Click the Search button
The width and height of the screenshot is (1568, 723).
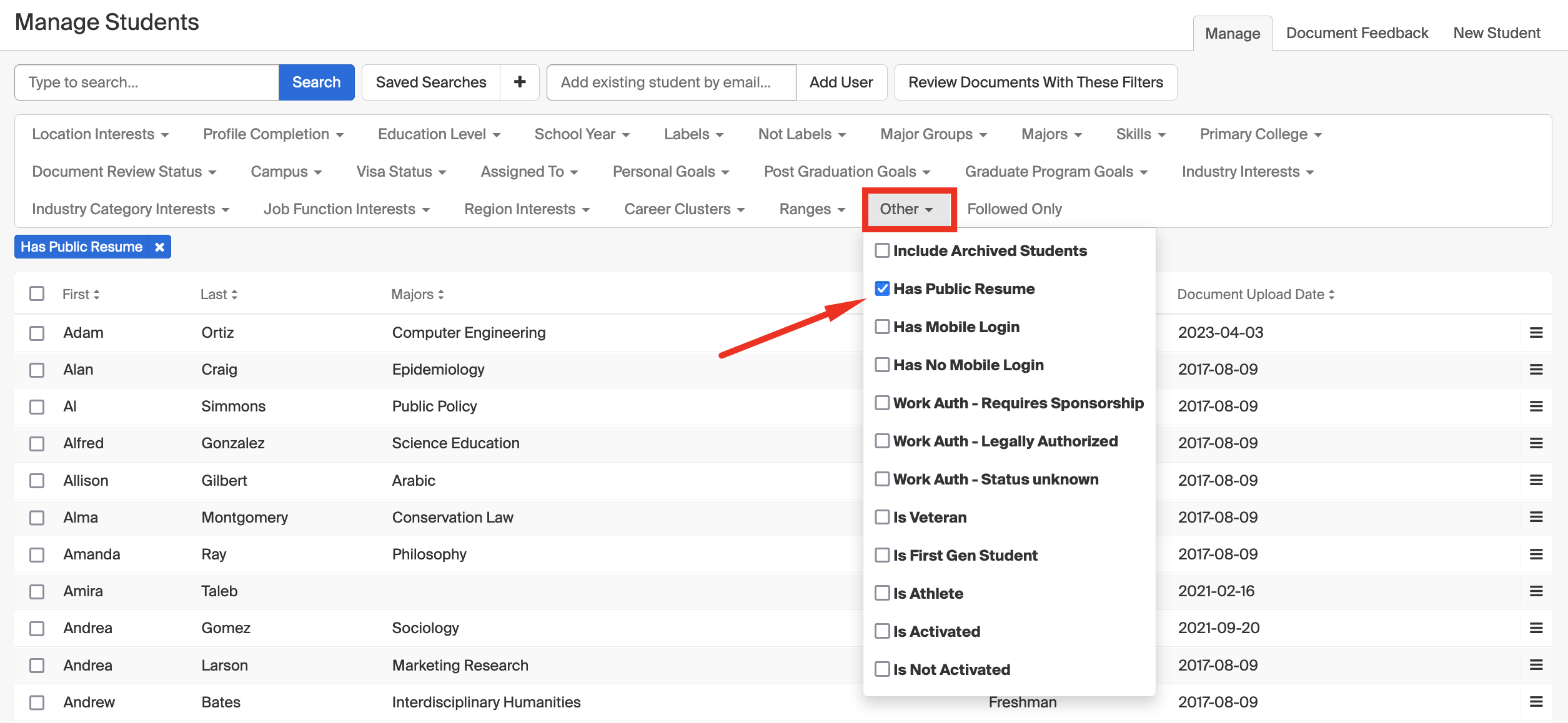point(316,82)
